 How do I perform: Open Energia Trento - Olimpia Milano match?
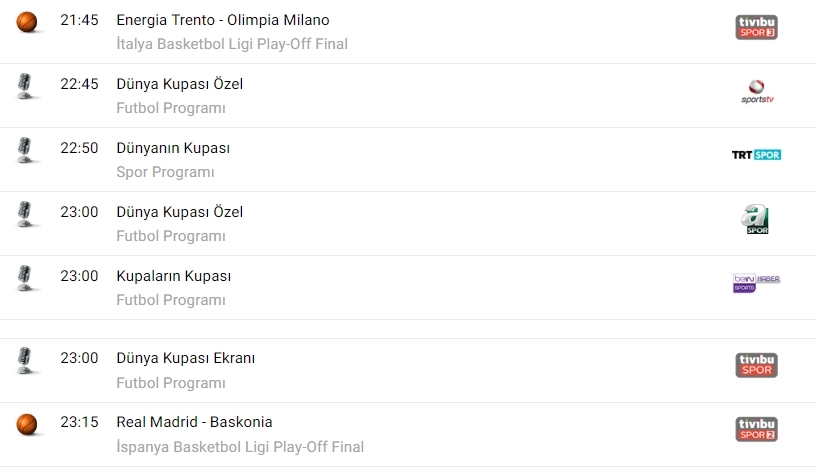pyautogui.click(x=223, y=20)
